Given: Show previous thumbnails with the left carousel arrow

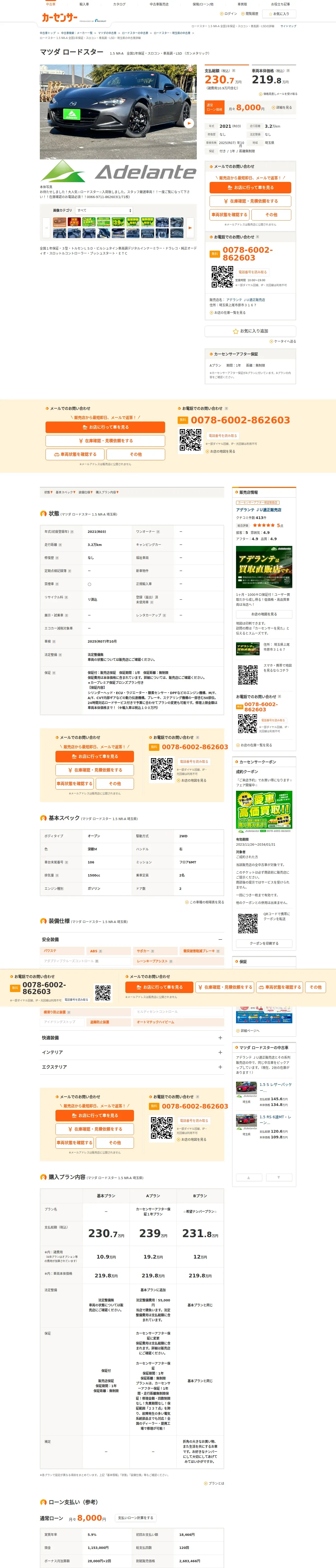Looking at the screenshot, I should pyautogui.click(x=46, y=227).
